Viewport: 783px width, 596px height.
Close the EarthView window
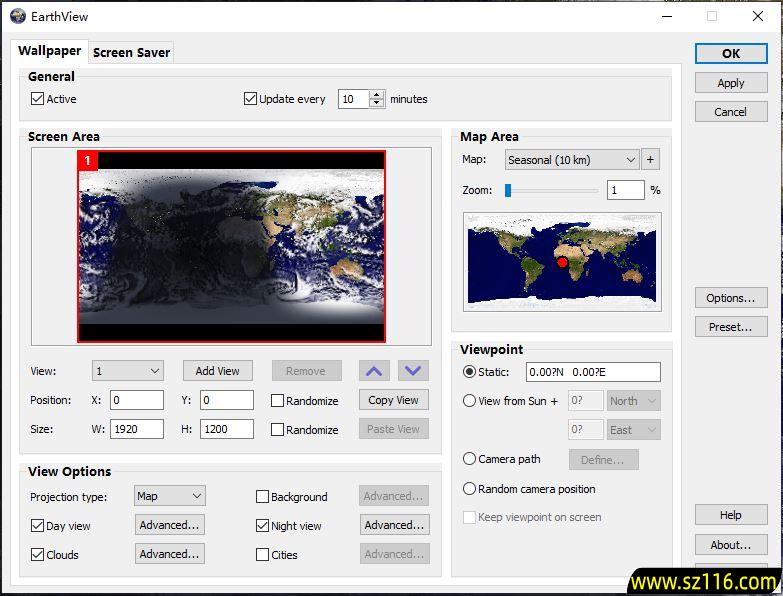[758, 16]
